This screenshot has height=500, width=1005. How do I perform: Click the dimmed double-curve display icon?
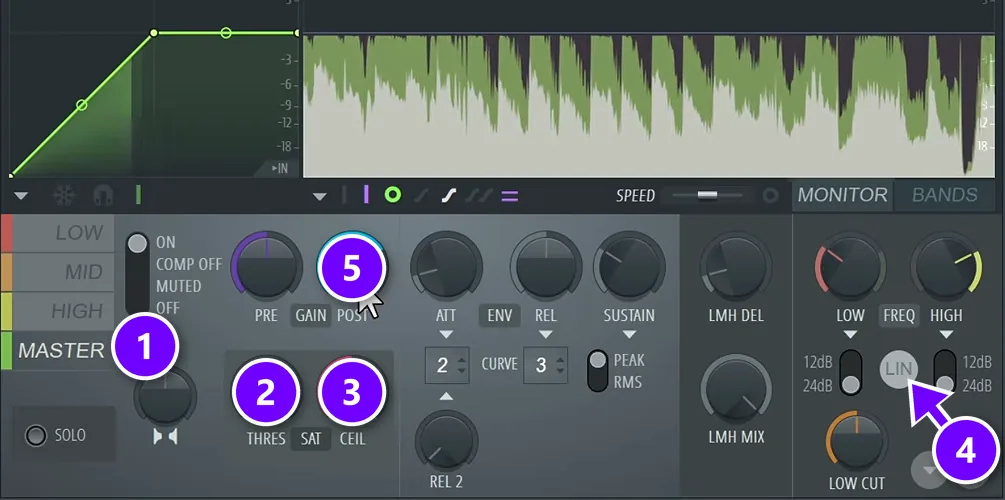tap(478, 196)
